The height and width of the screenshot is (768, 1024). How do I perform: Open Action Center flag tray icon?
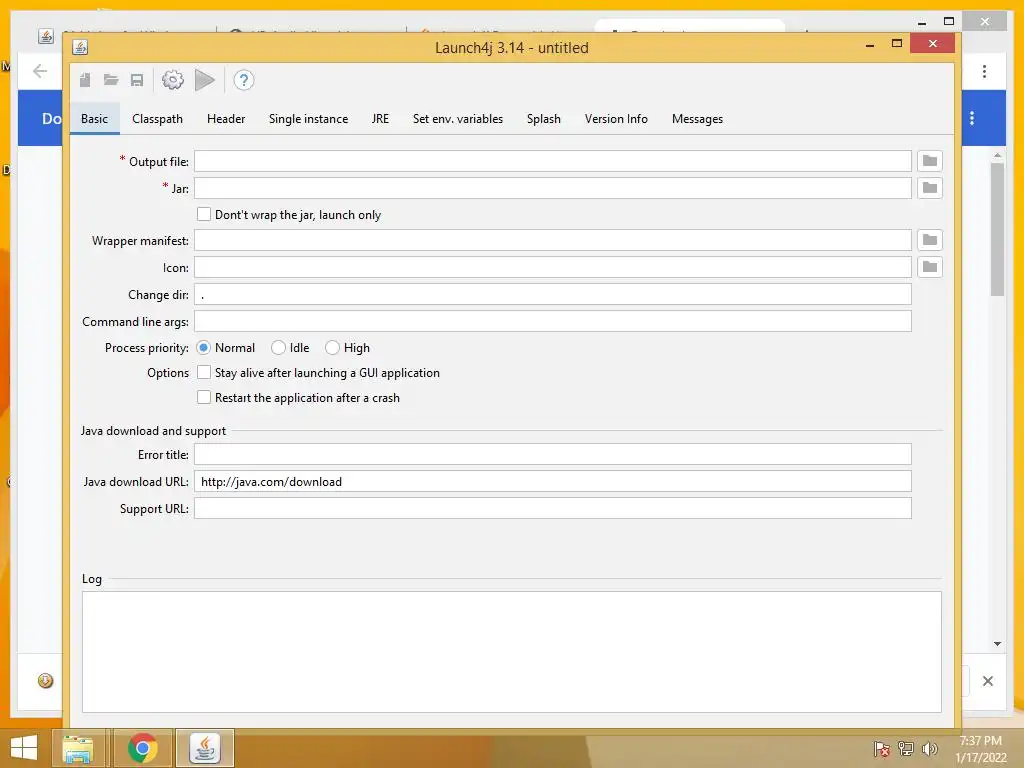pos(882,748)
